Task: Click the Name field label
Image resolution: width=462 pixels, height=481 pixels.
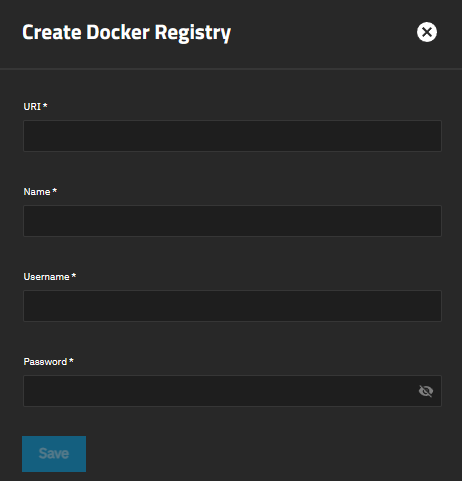Action: click(37, 192)
